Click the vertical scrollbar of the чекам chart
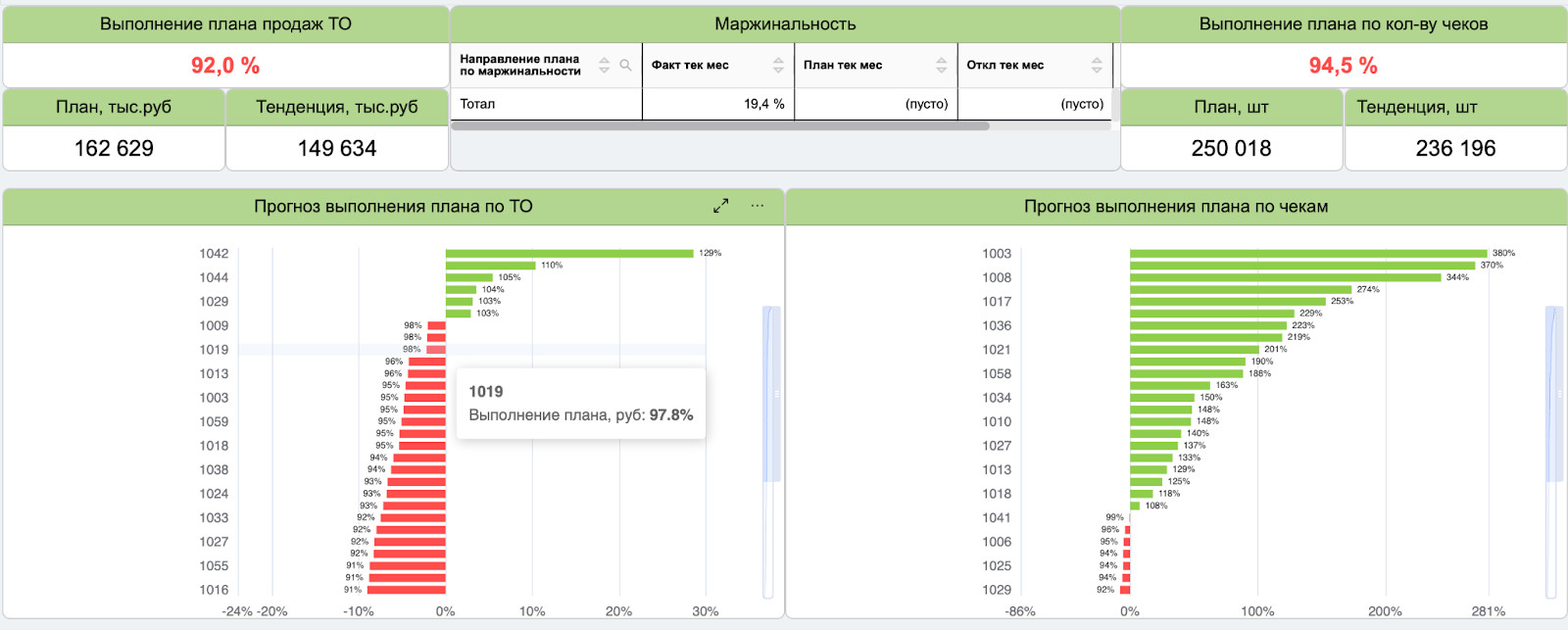 click(x=1553, y=394)
